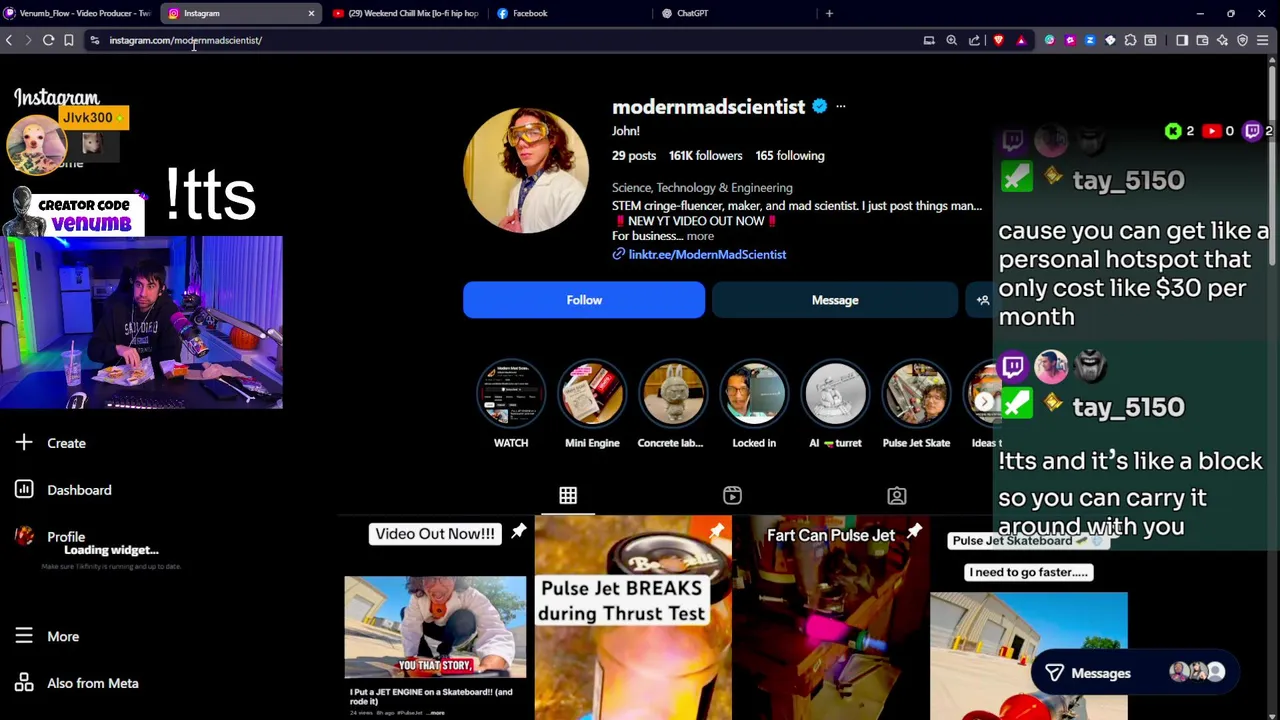This screenshot has height=720, width=1280.
Task: Close the Instagram browser tab
Action: (x=311, y=13)
